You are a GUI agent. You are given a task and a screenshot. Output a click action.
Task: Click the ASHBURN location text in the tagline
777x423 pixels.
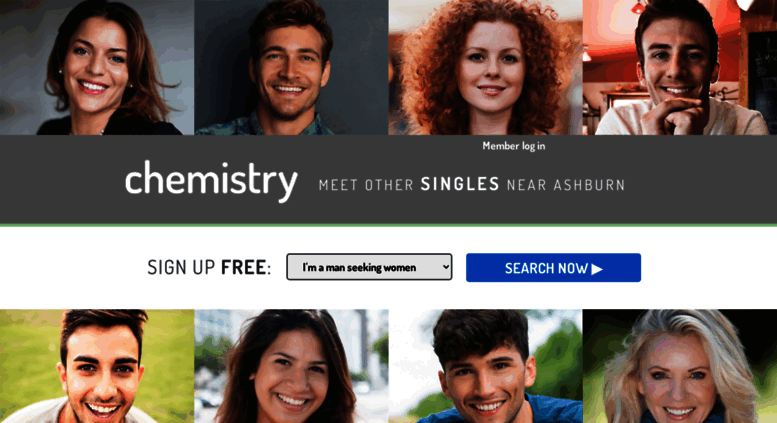click(x=589, y=185)
